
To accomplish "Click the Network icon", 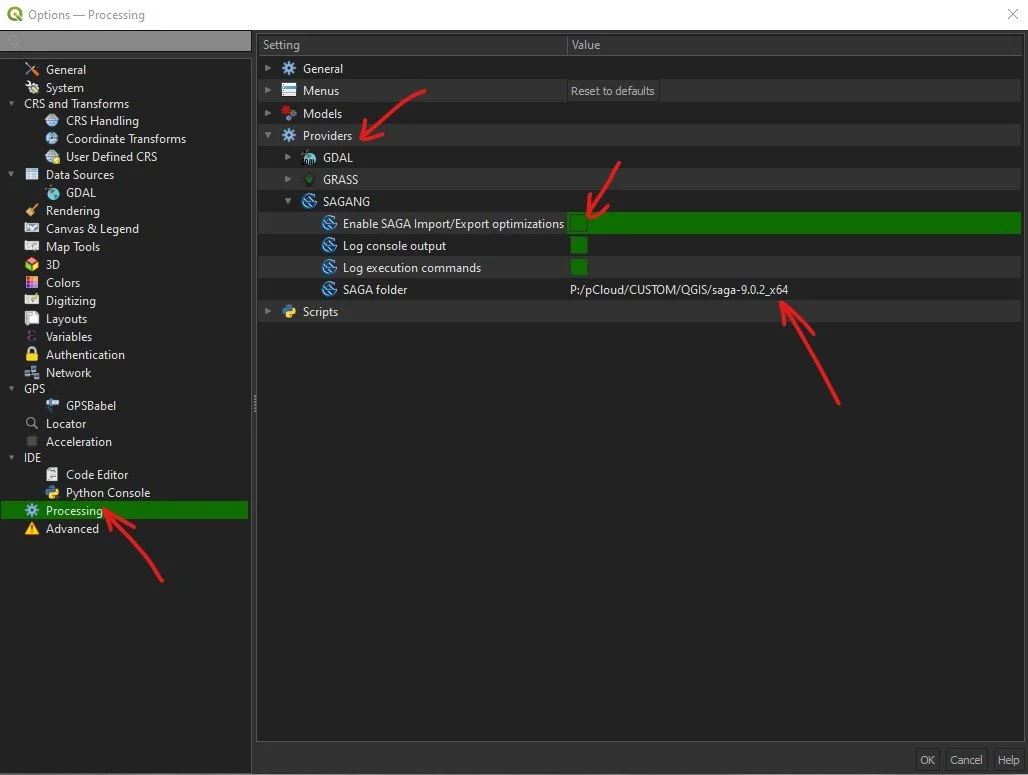I will (x=31, y=372).
